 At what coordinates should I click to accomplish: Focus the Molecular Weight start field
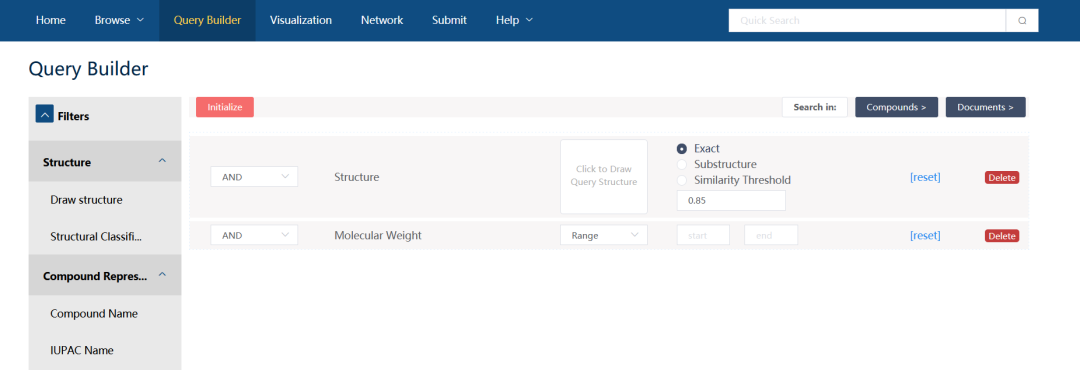tap(703, 235)
